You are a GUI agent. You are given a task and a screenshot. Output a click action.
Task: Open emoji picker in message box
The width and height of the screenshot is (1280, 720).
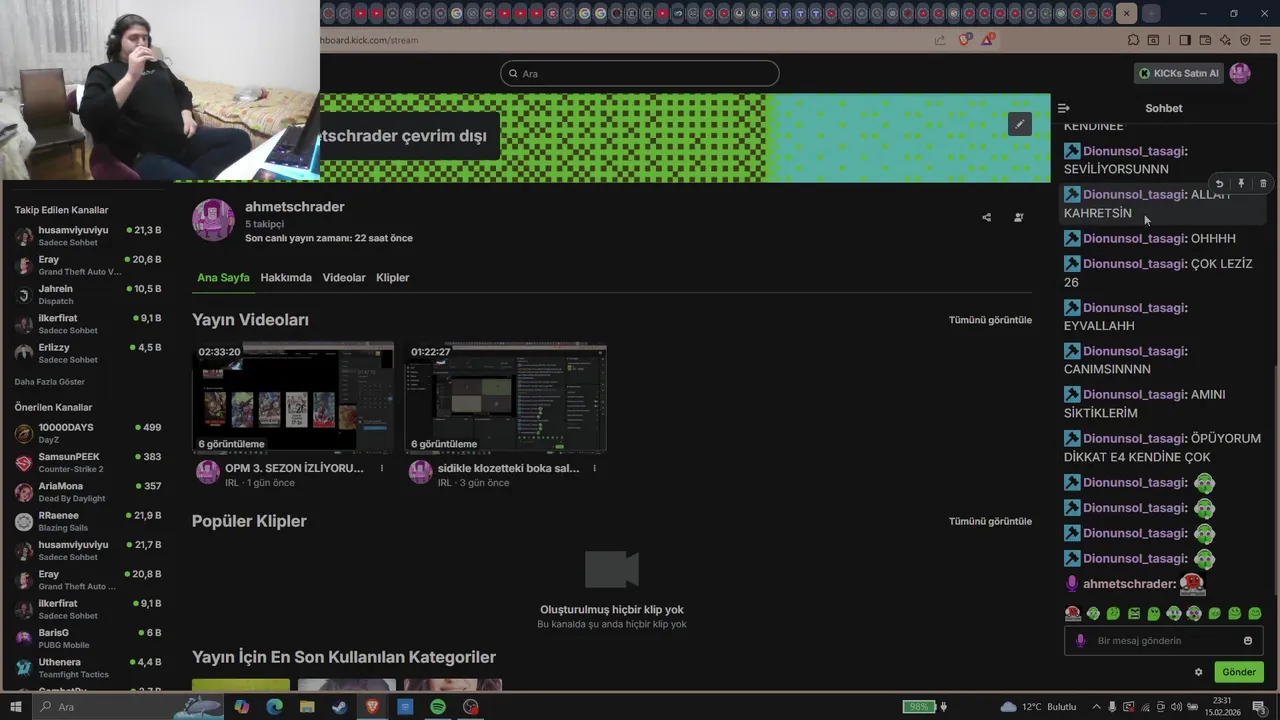pyautogui.click(x=1248, y=641)
